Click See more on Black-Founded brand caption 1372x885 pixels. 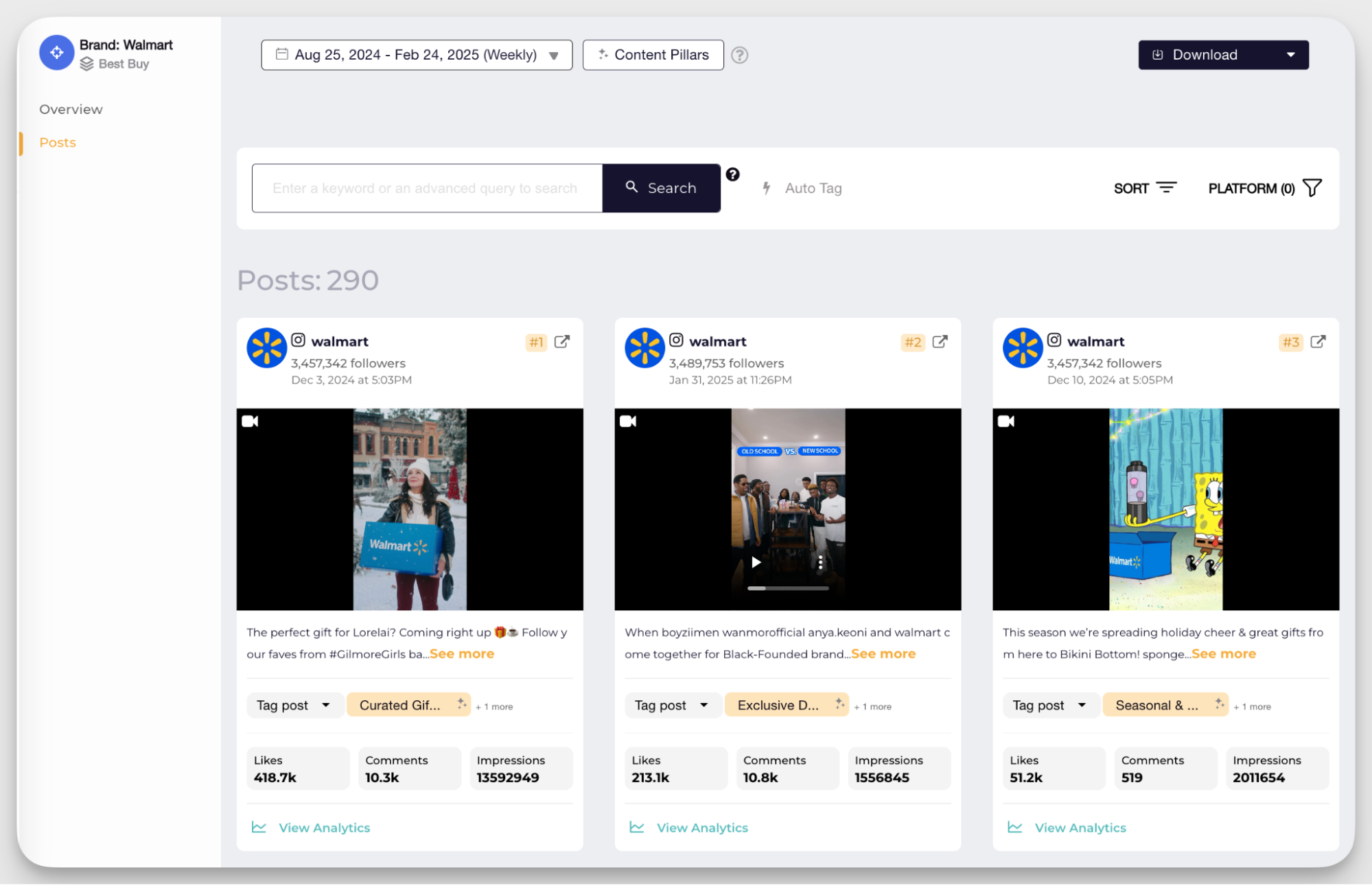[x=883, y=654]
